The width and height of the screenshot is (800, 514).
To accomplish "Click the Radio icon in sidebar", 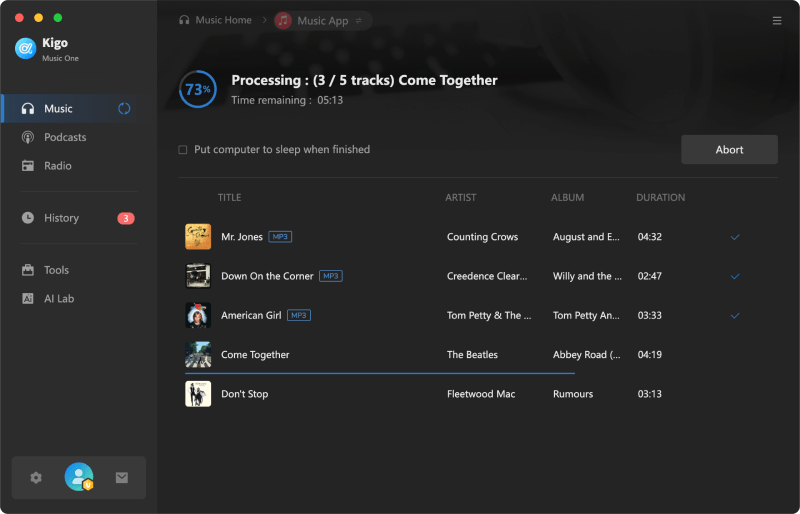I will [28, 166].
